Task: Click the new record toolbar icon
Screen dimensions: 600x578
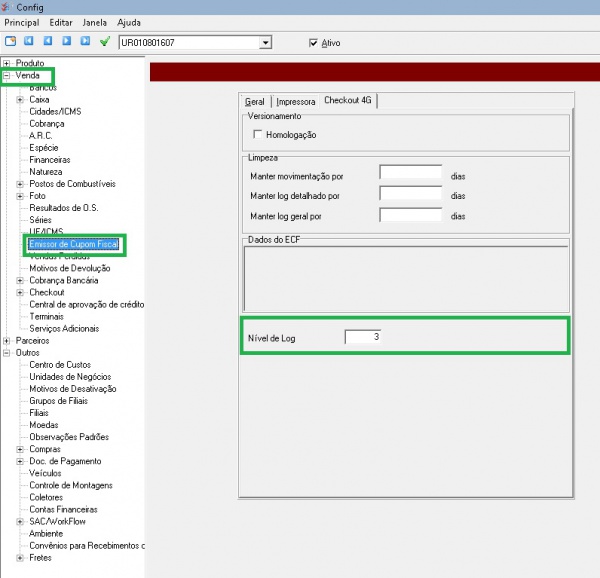Action: tap(10, 42)
